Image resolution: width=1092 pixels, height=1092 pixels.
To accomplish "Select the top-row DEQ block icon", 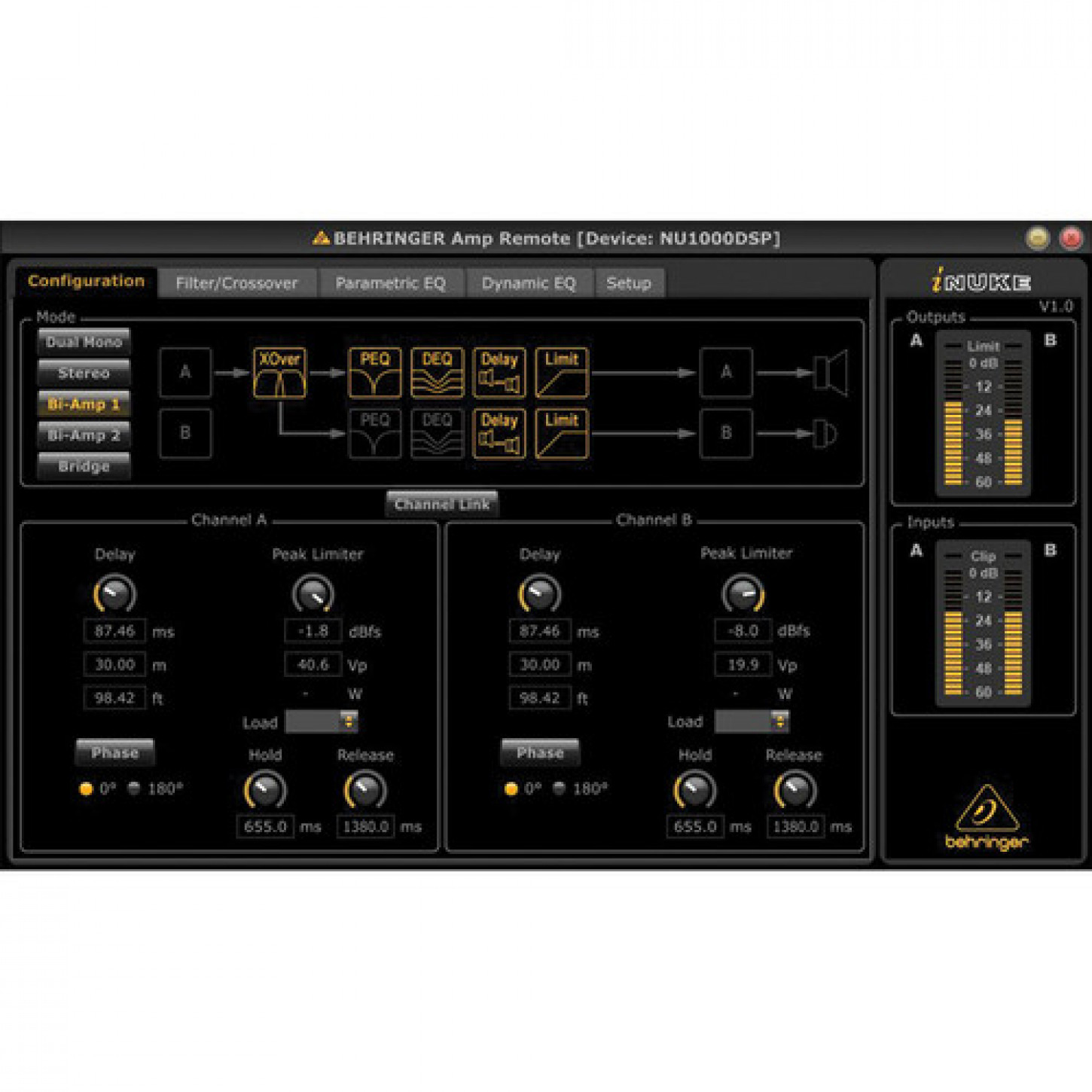I will pos(437,373).
